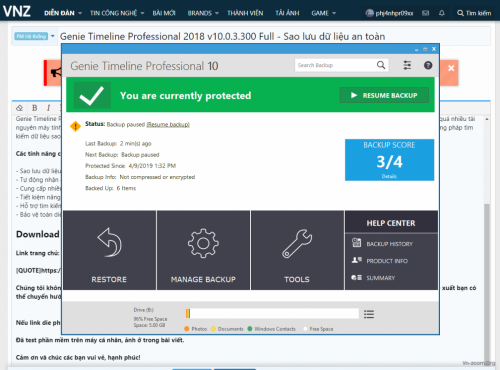Image resolution: width=500 pixels, height=370 pixels.
Task: Open the thread prefix dropdown arrow
Action: point(53,36)
